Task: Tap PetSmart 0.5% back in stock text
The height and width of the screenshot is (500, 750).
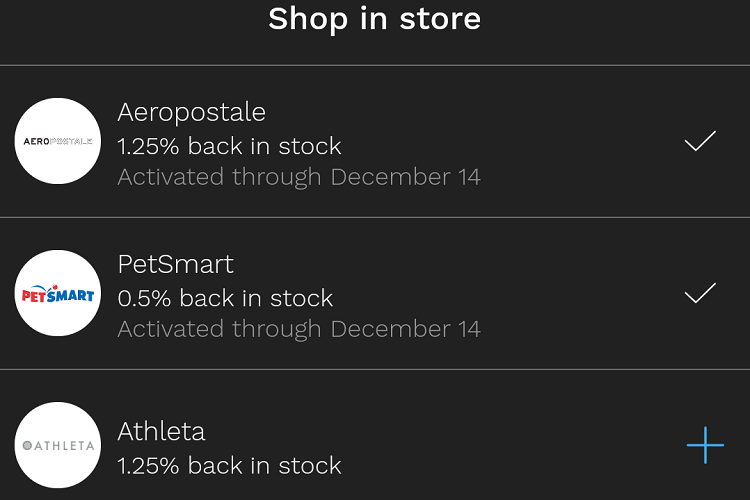Action: (225, 298)
